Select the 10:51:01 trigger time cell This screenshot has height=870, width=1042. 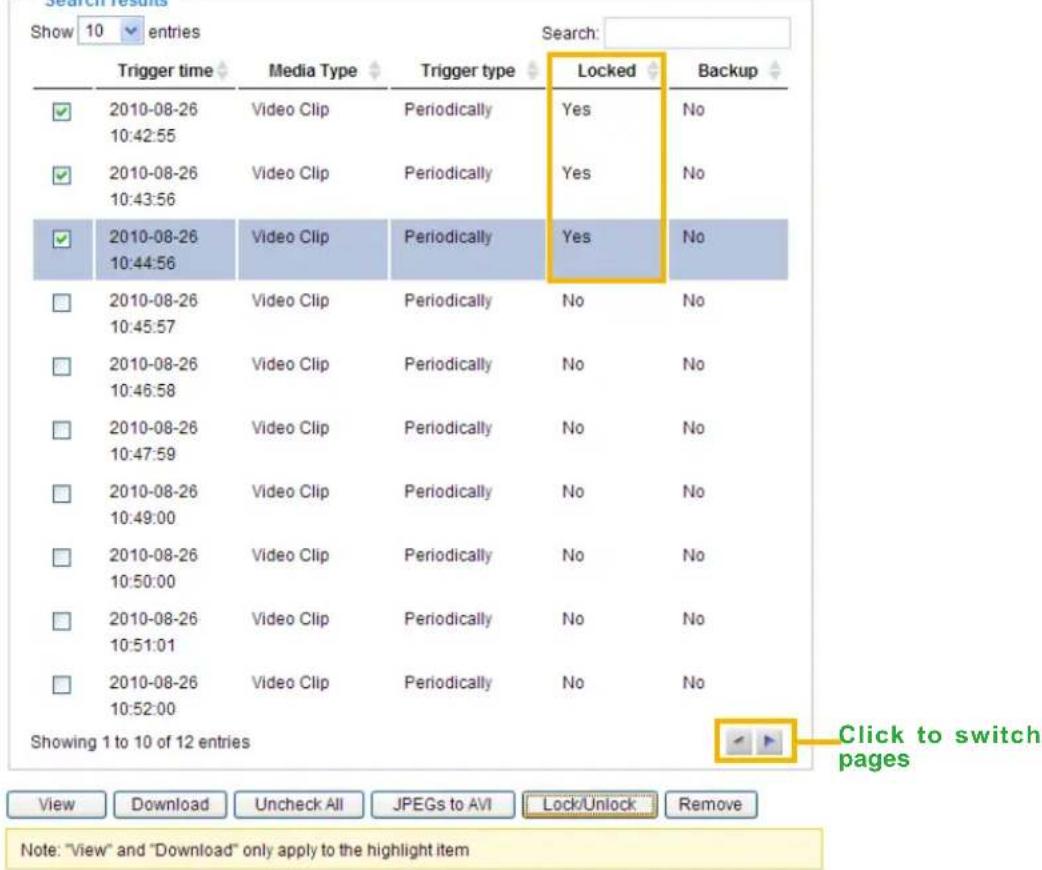(154, 631)
